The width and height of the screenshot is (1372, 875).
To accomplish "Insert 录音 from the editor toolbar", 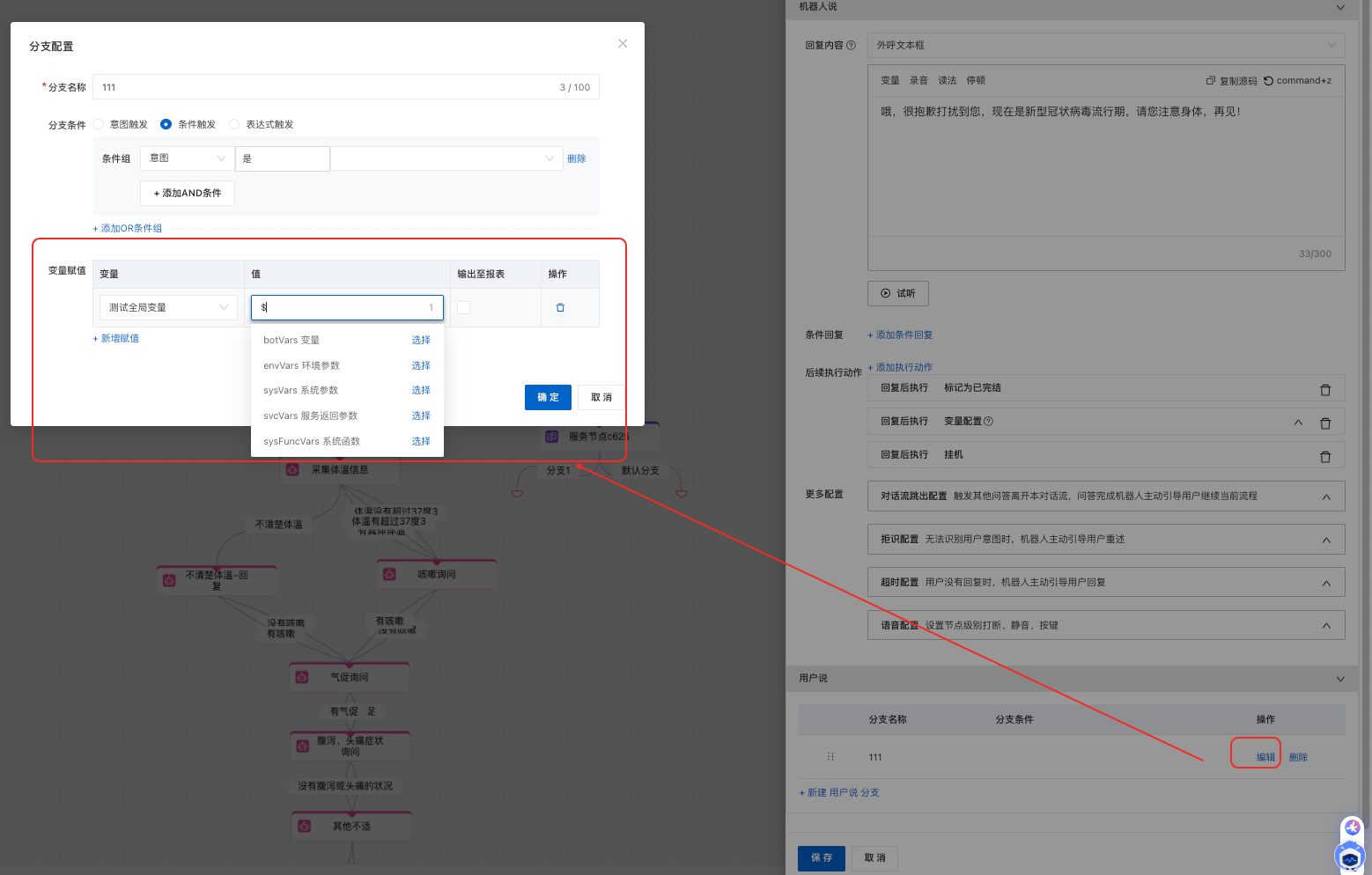I will [918, 81].
